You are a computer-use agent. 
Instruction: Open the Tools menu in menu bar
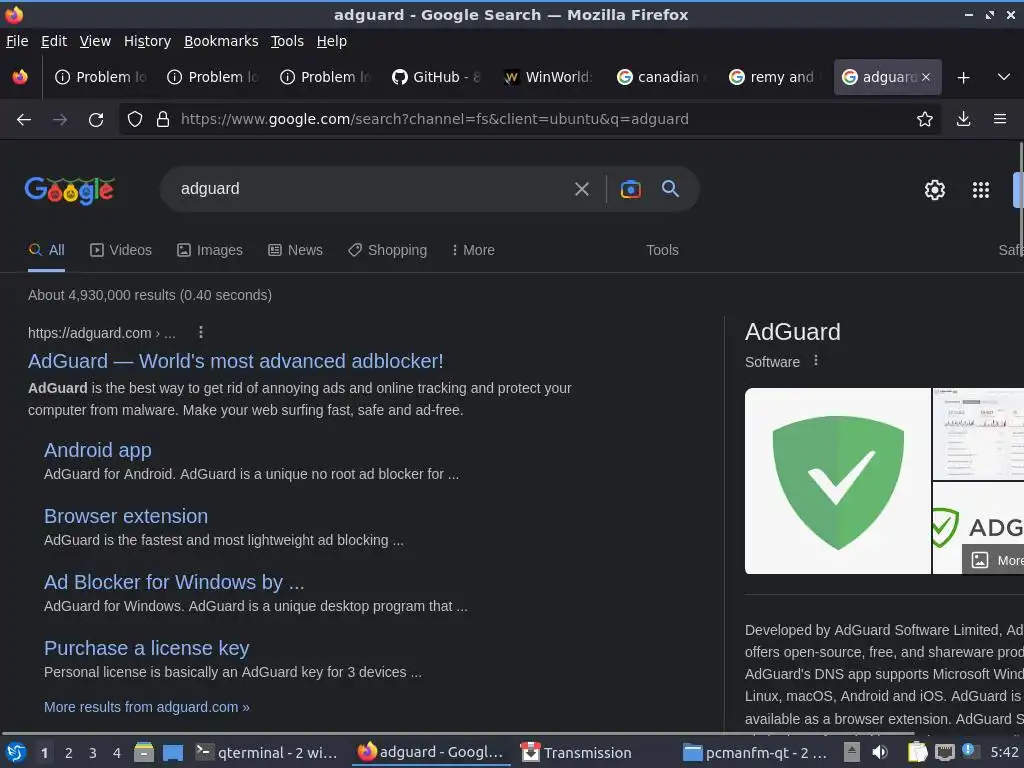click(287, 41)
